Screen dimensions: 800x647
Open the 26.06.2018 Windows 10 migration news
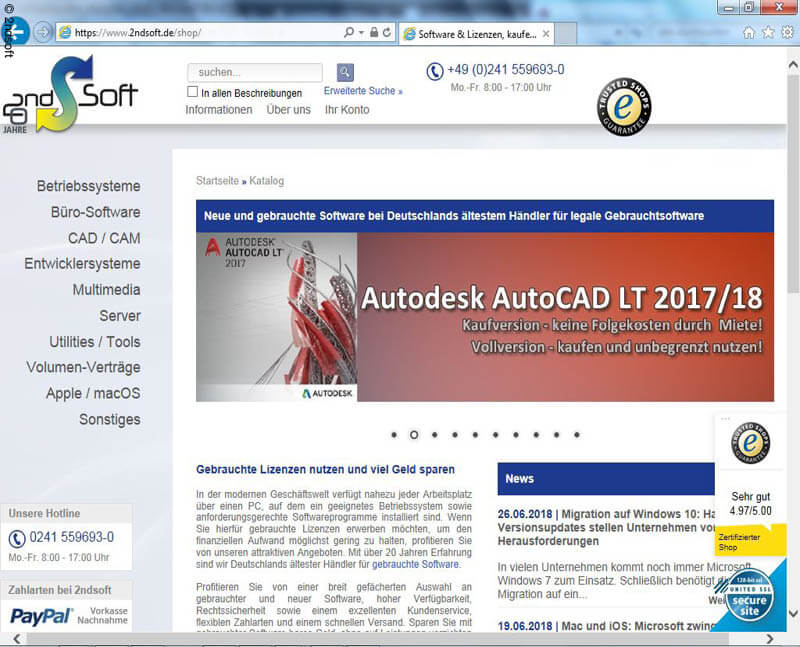coord(606,528)
